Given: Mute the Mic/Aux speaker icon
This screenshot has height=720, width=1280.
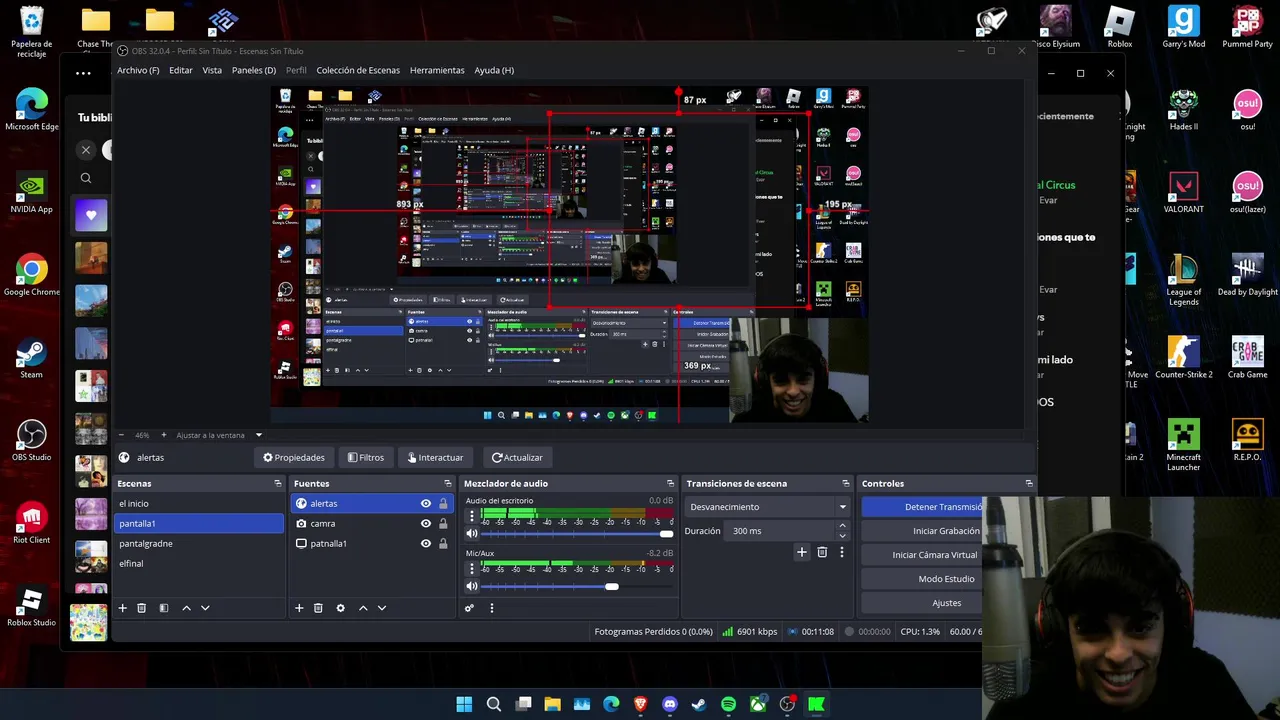Looking at the screenshot, I should [472, 586].
